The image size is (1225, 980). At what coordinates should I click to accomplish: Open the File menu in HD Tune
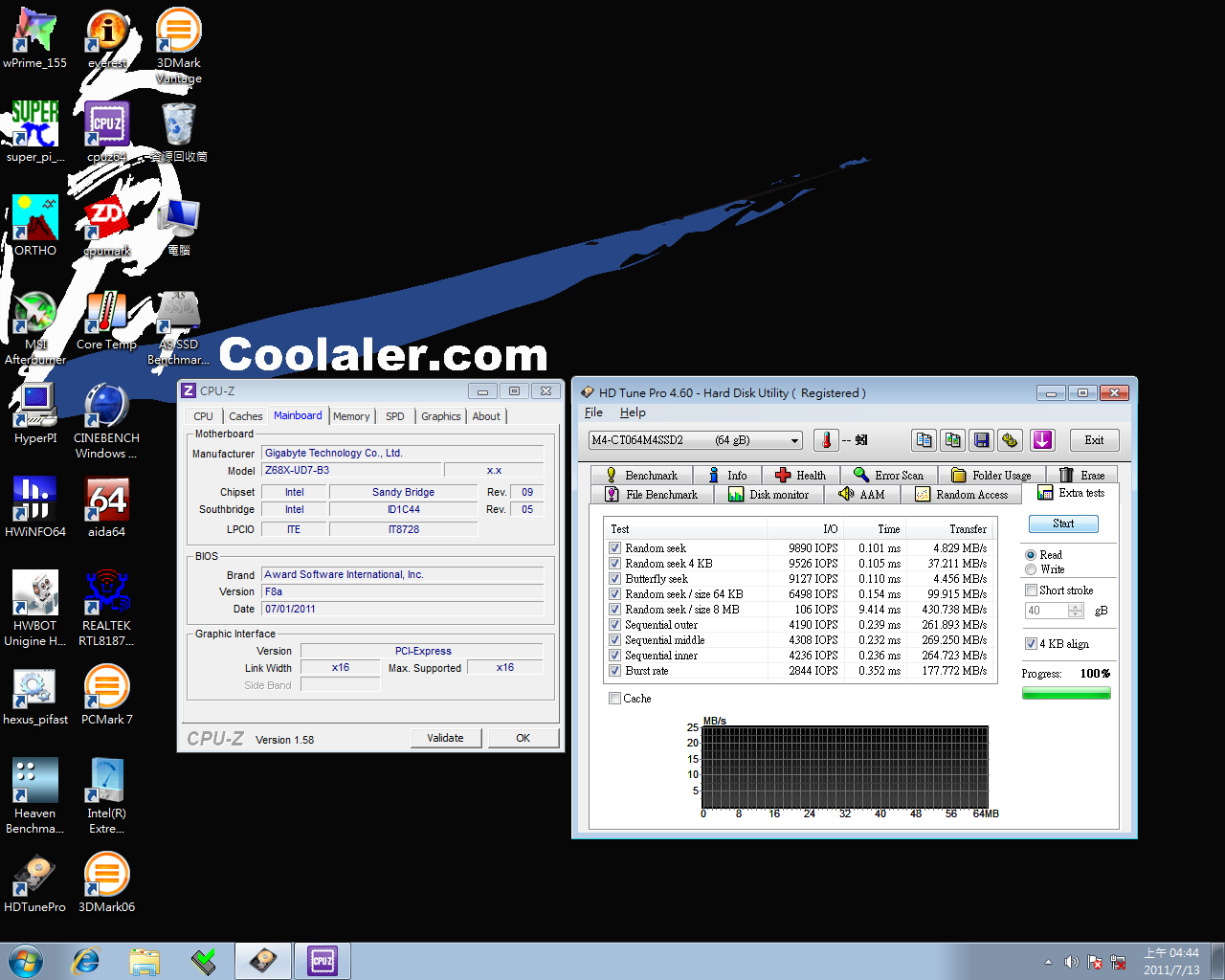pos(593,412)
